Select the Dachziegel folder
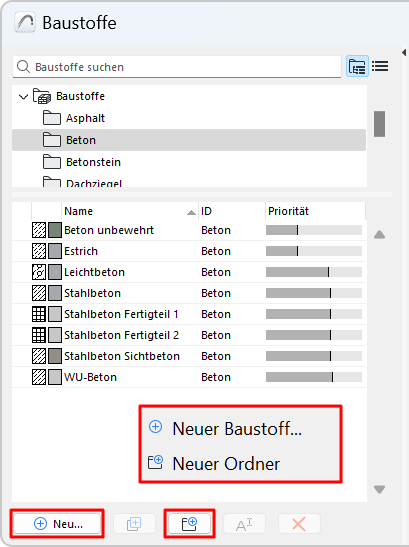409x547 pixels. pos(189,181)
